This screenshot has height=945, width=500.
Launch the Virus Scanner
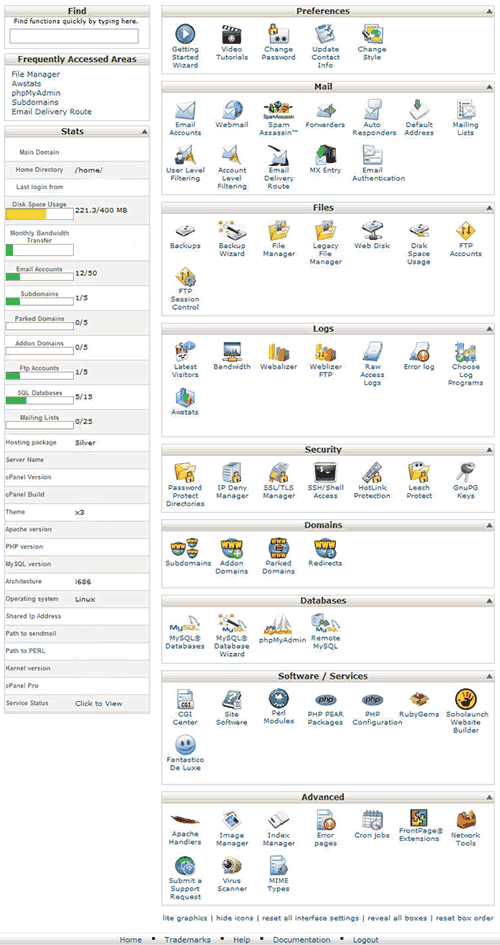pos(232,874)
